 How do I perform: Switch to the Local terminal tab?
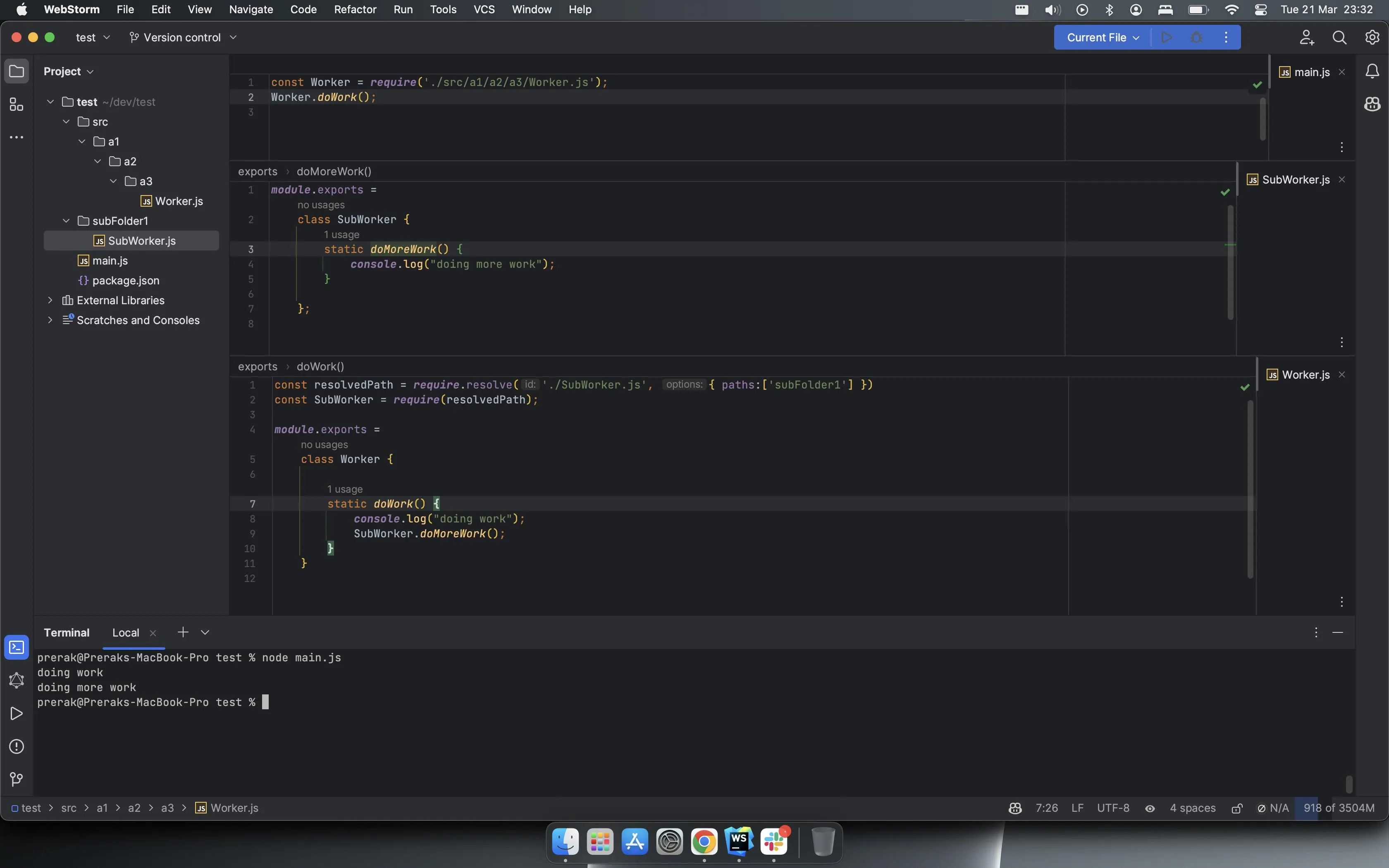click(x=125, y=633)
